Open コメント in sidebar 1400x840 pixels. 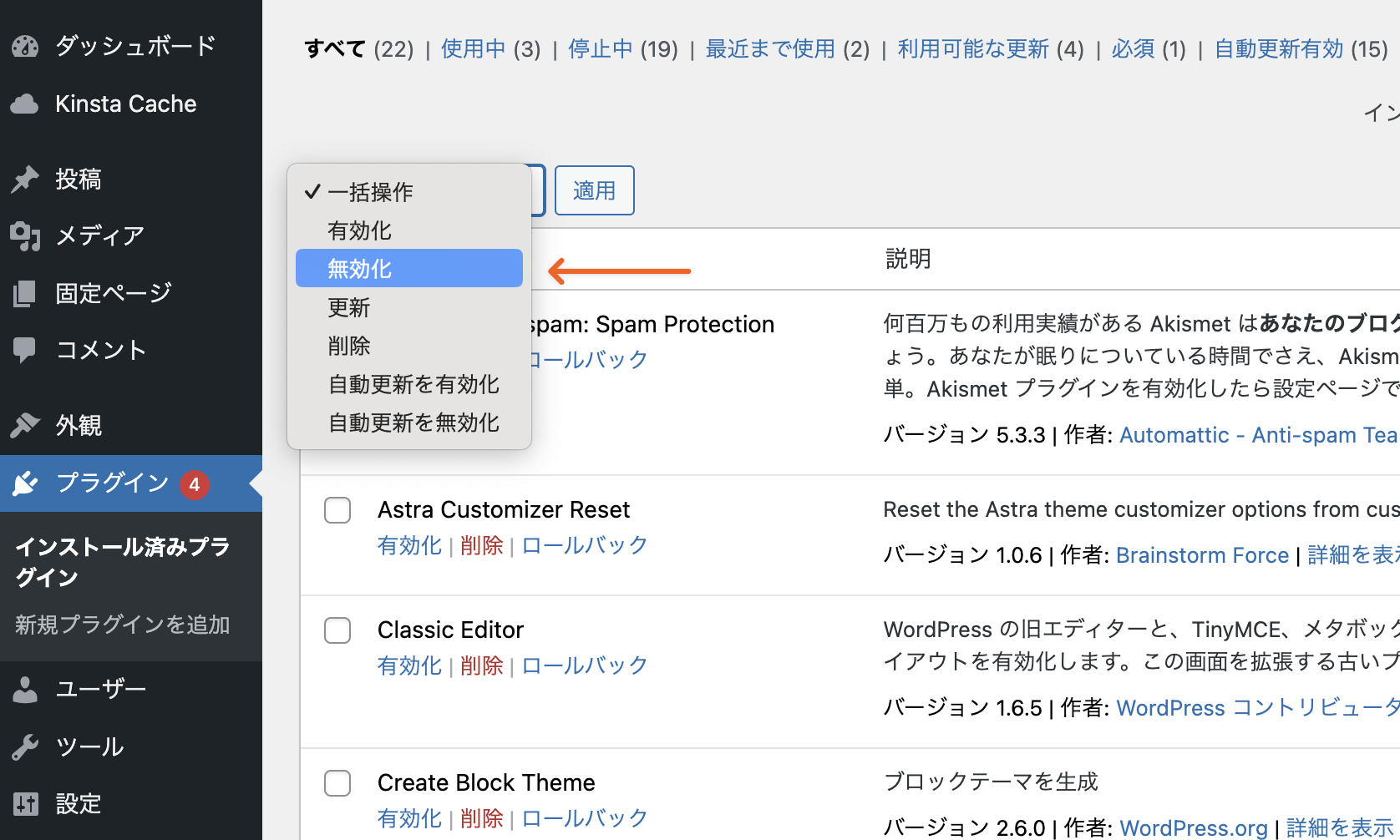point(131,350)
